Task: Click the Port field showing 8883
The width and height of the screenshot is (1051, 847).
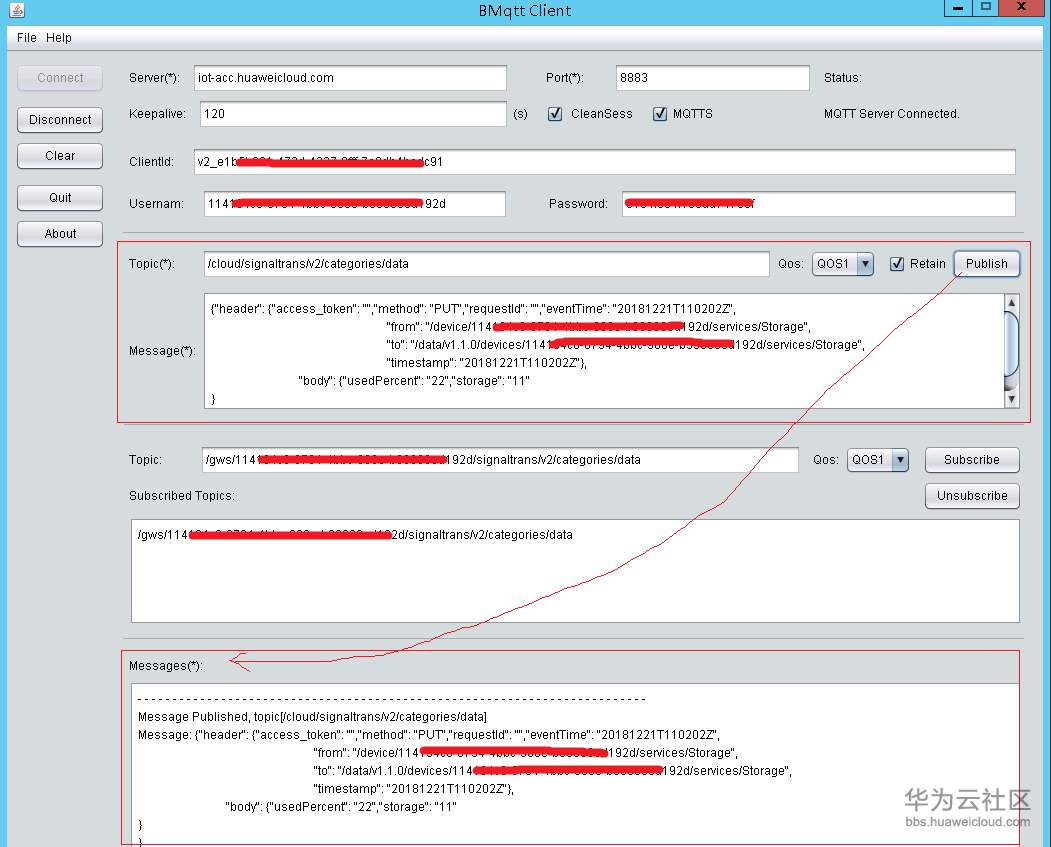Action: point(713,78)
